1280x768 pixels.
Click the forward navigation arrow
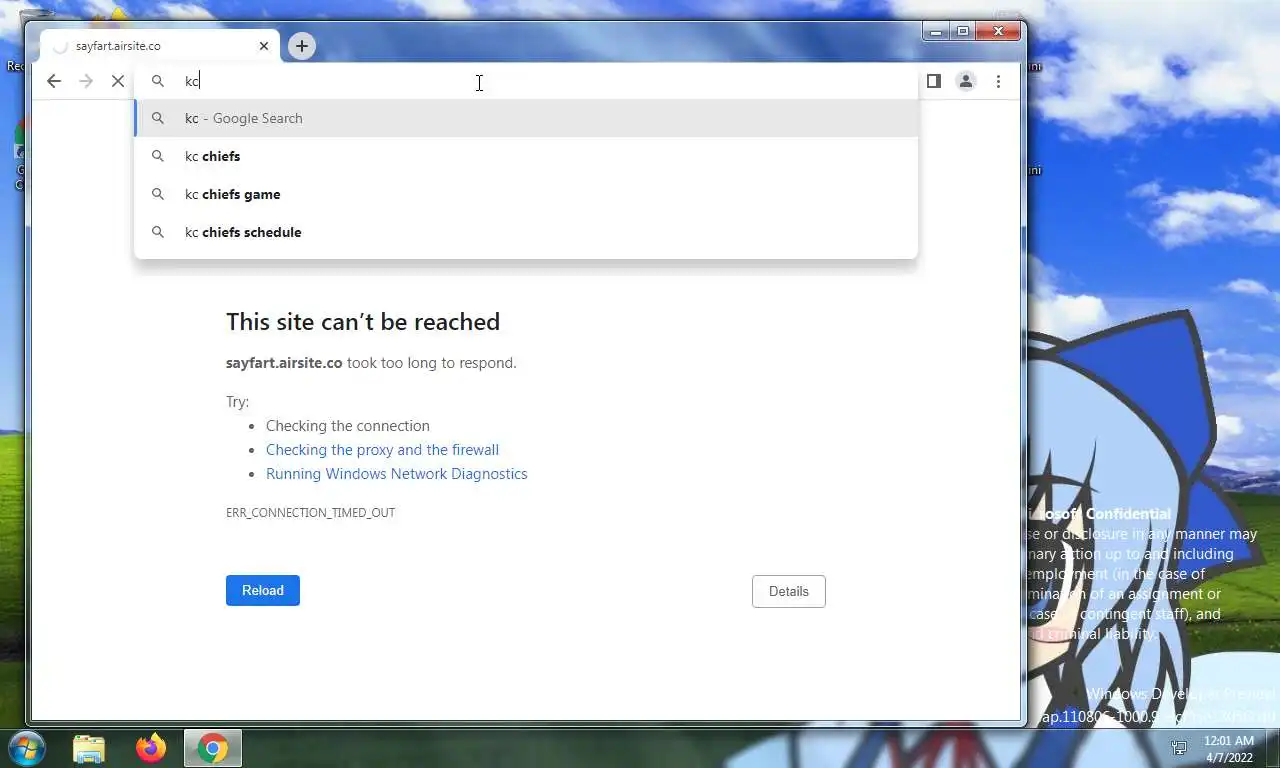pos(86,81)
